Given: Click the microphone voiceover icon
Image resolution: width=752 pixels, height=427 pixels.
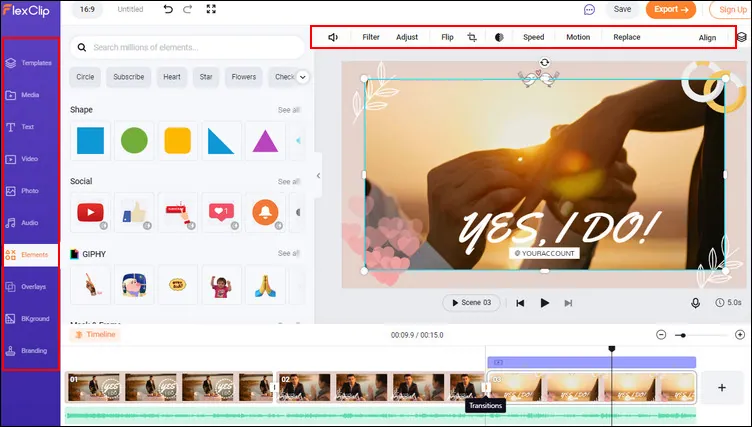Looking at the screenshot, I should 695,303.
